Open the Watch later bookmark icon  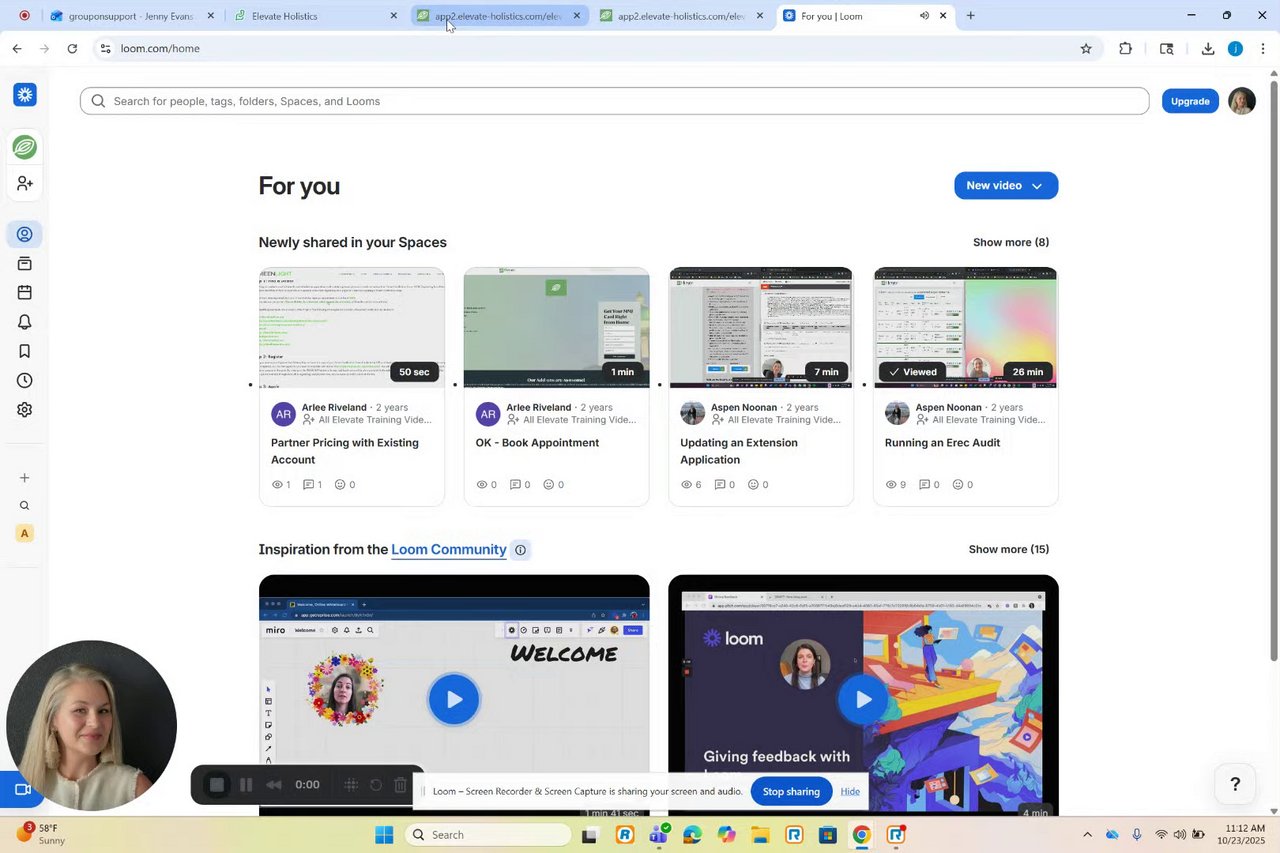[25, 351]
